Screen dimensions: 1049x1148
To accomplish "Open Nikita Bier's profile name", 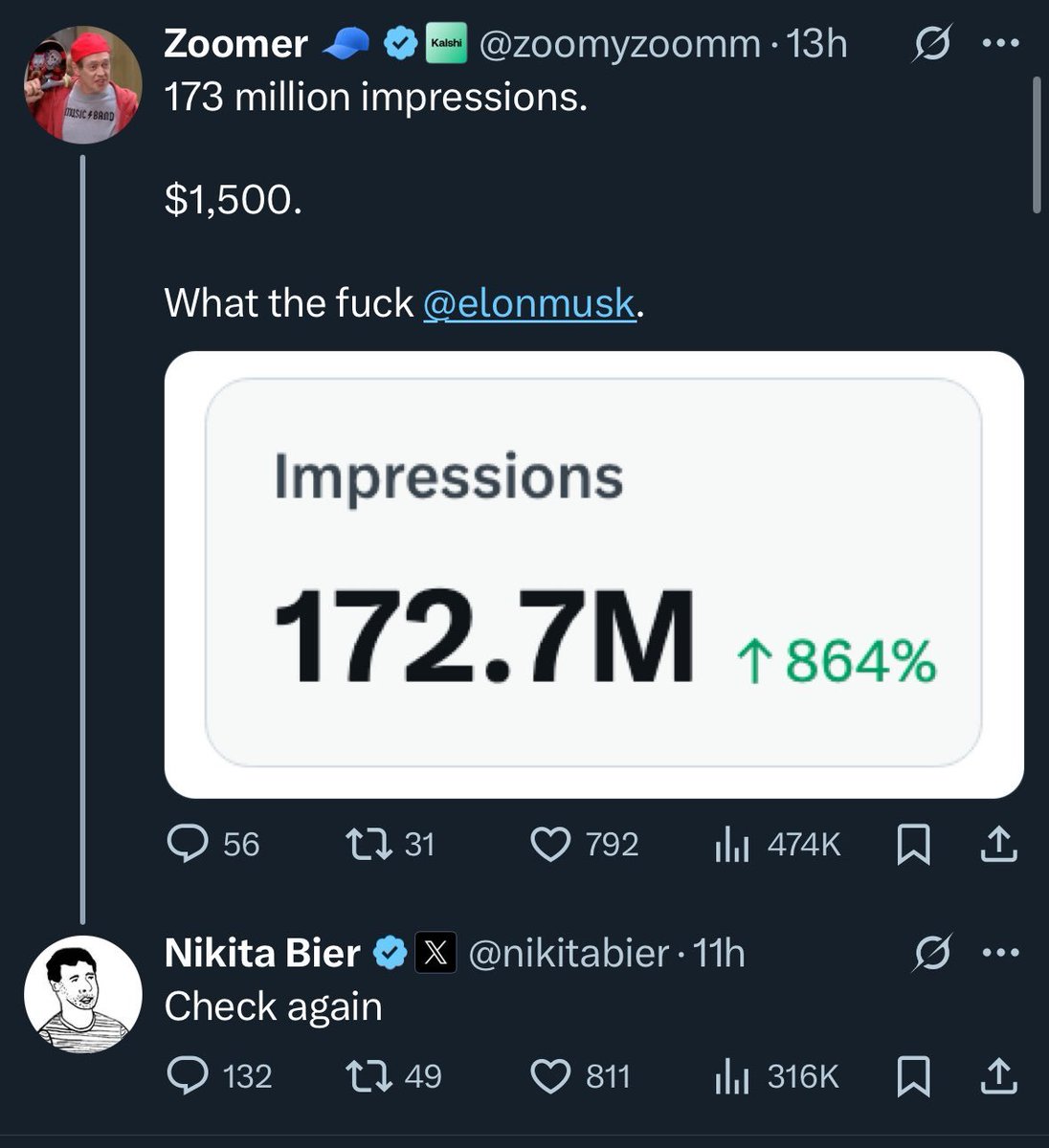I will click(x=262, y=953).
